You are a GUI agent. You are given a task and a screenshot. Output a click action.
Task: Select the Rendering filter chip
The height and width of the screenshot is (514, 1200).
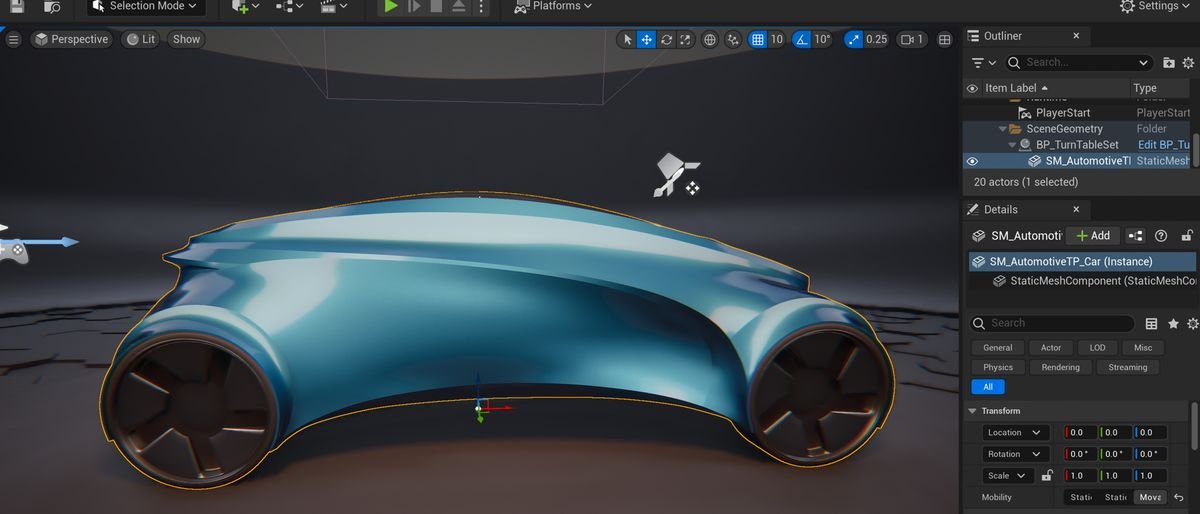pyautogui.click(x=1060, y=367)
